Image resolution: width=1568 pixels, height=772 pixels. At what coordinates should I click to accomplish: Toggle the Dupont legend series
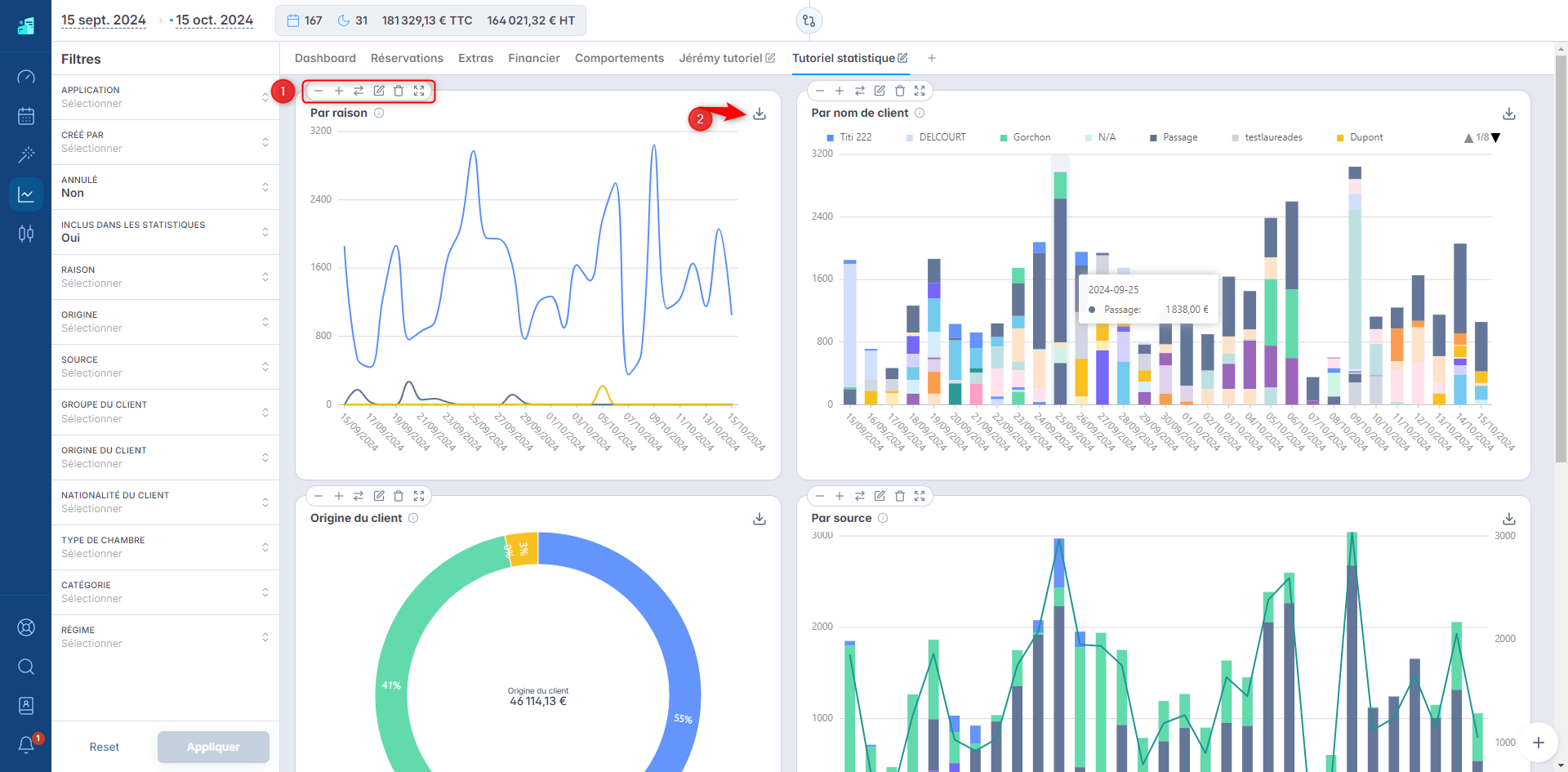pyautogui.click(x=1360, y=137)
